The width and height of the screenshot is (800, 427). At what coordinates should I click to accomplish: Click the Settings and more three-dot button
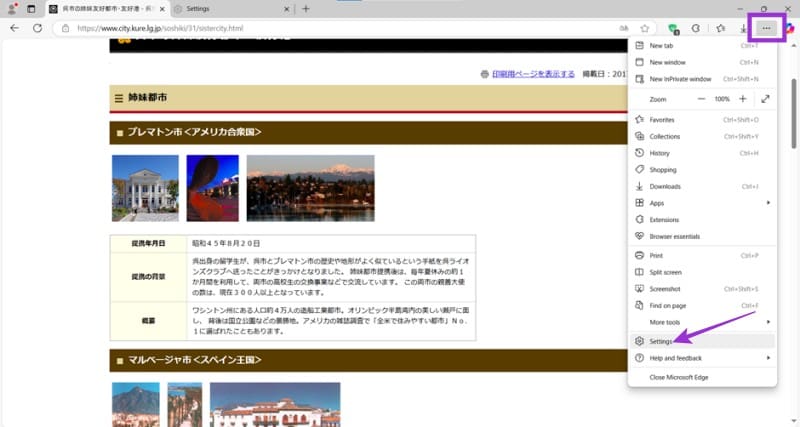[767, 28]
